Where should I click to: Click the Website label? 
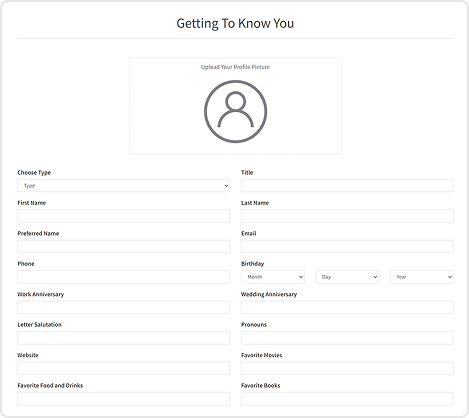[x=28, y=355]
